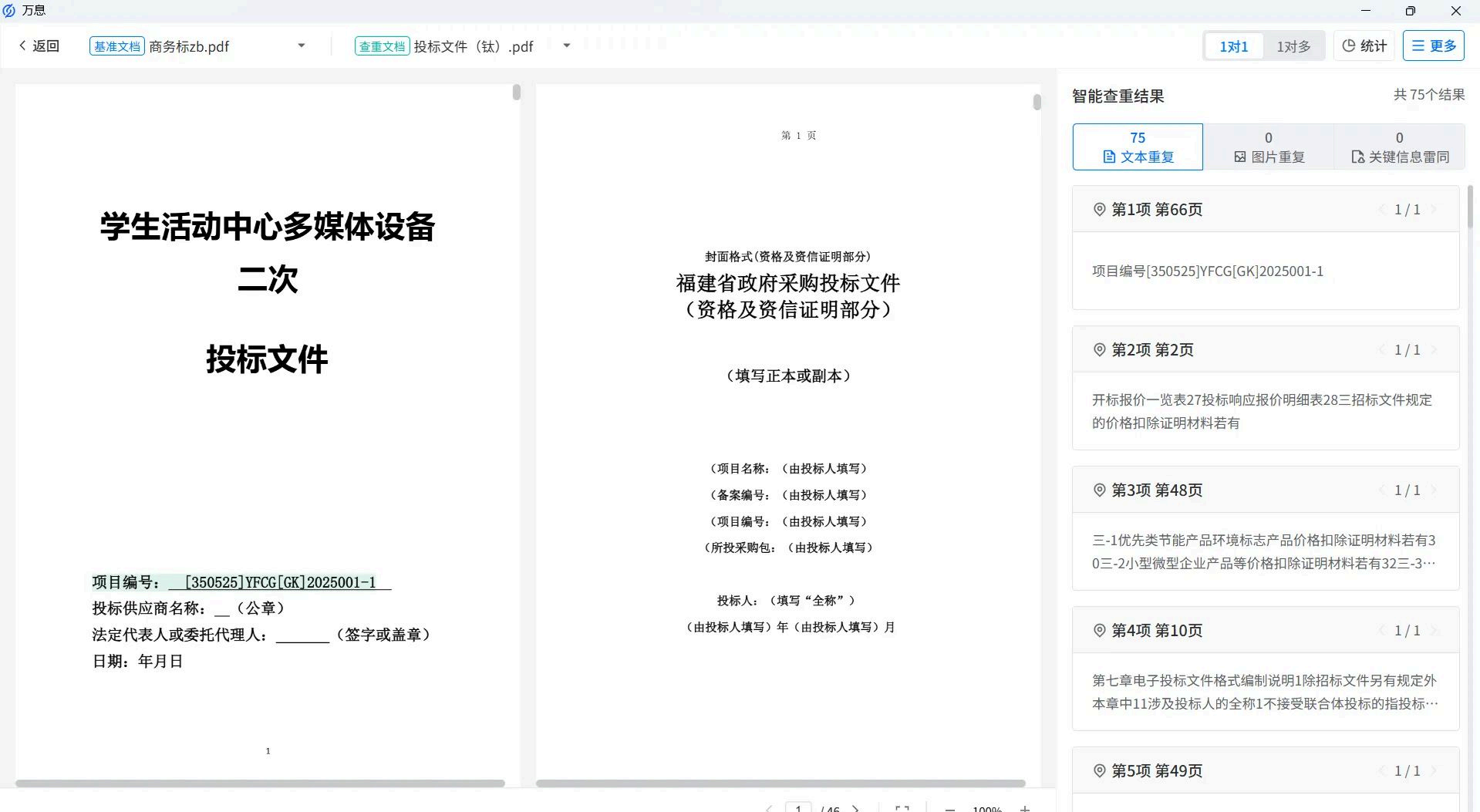Click the location pin icon for 第5项 第49页
1480x812 pixels.
(x=1100, y=771)
